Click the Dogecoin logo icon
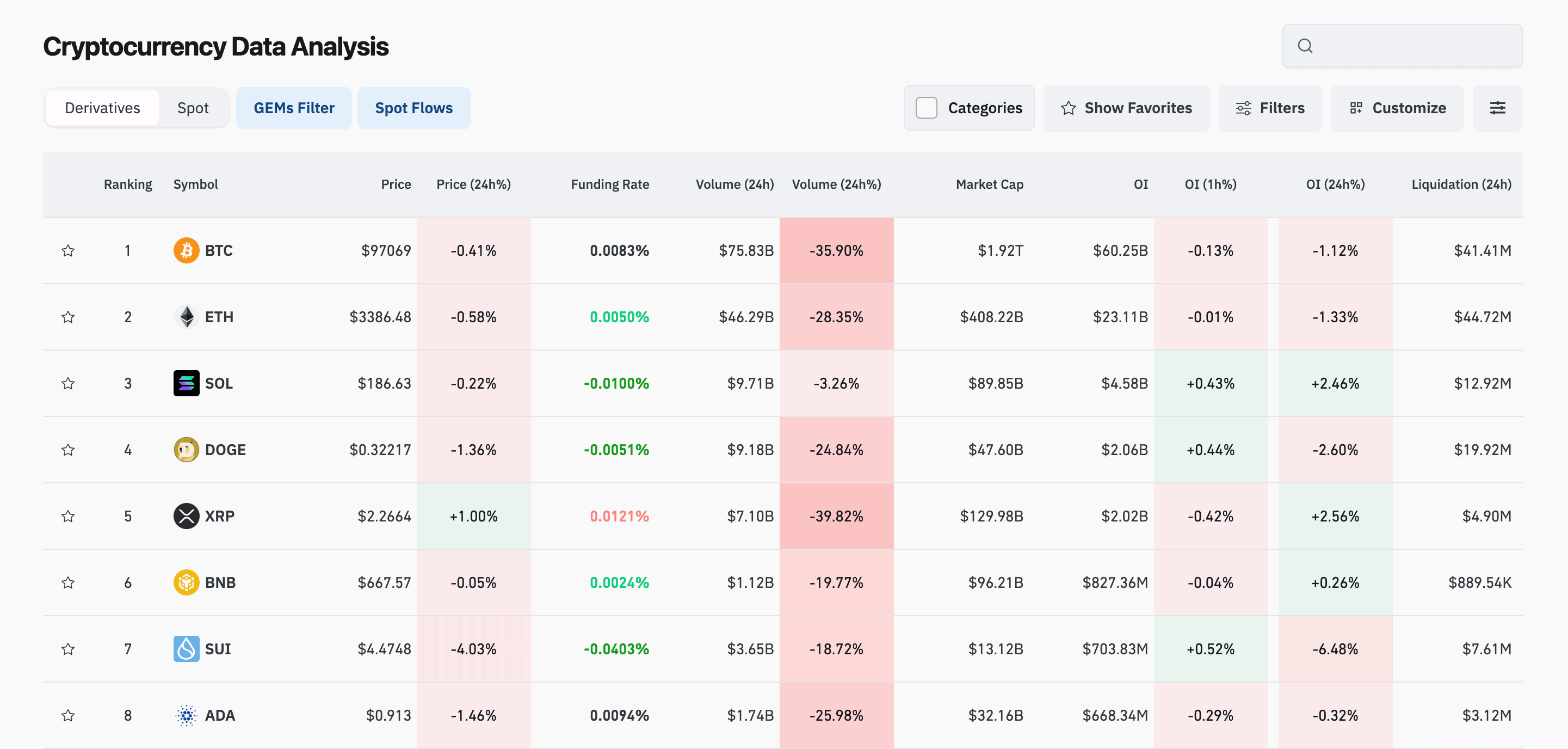Image resolution: width=1568 pixels, height=749 pixels. [x=186, y=450]
